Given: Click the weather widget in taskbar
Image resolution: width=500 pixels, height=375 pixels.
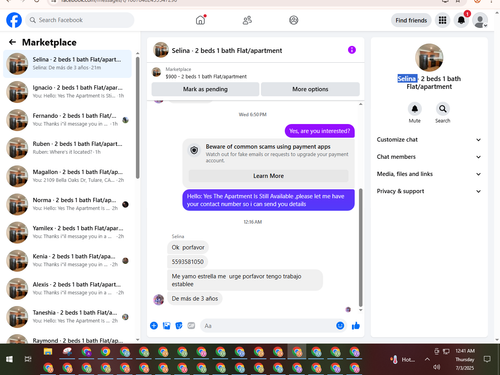Looking at the screenshot, I should click(403, 359).
